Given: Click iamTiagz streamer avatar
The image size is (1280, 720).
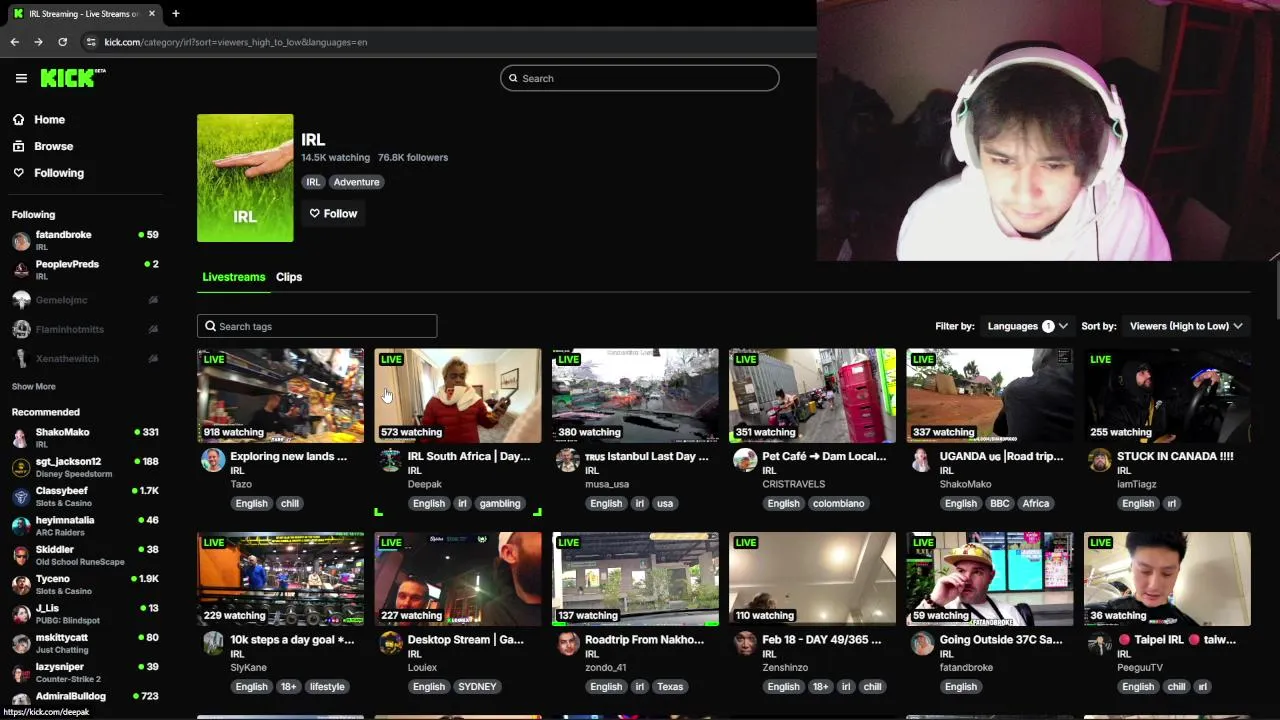Looking at the screenshot, I should [1099, 460].
